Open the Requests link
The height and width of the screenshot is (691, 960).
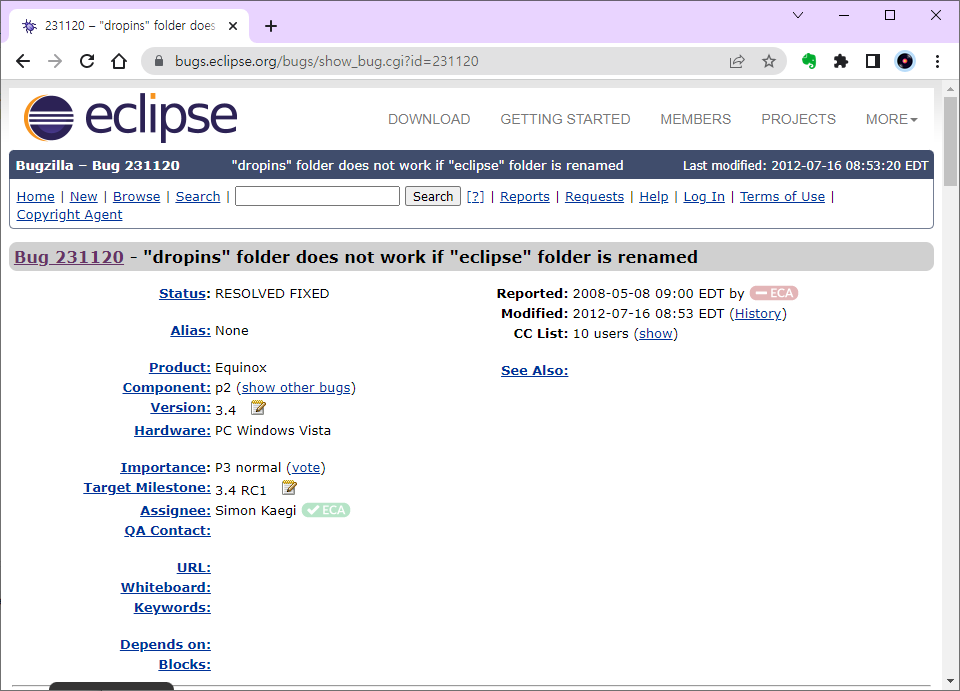[594, 196]
